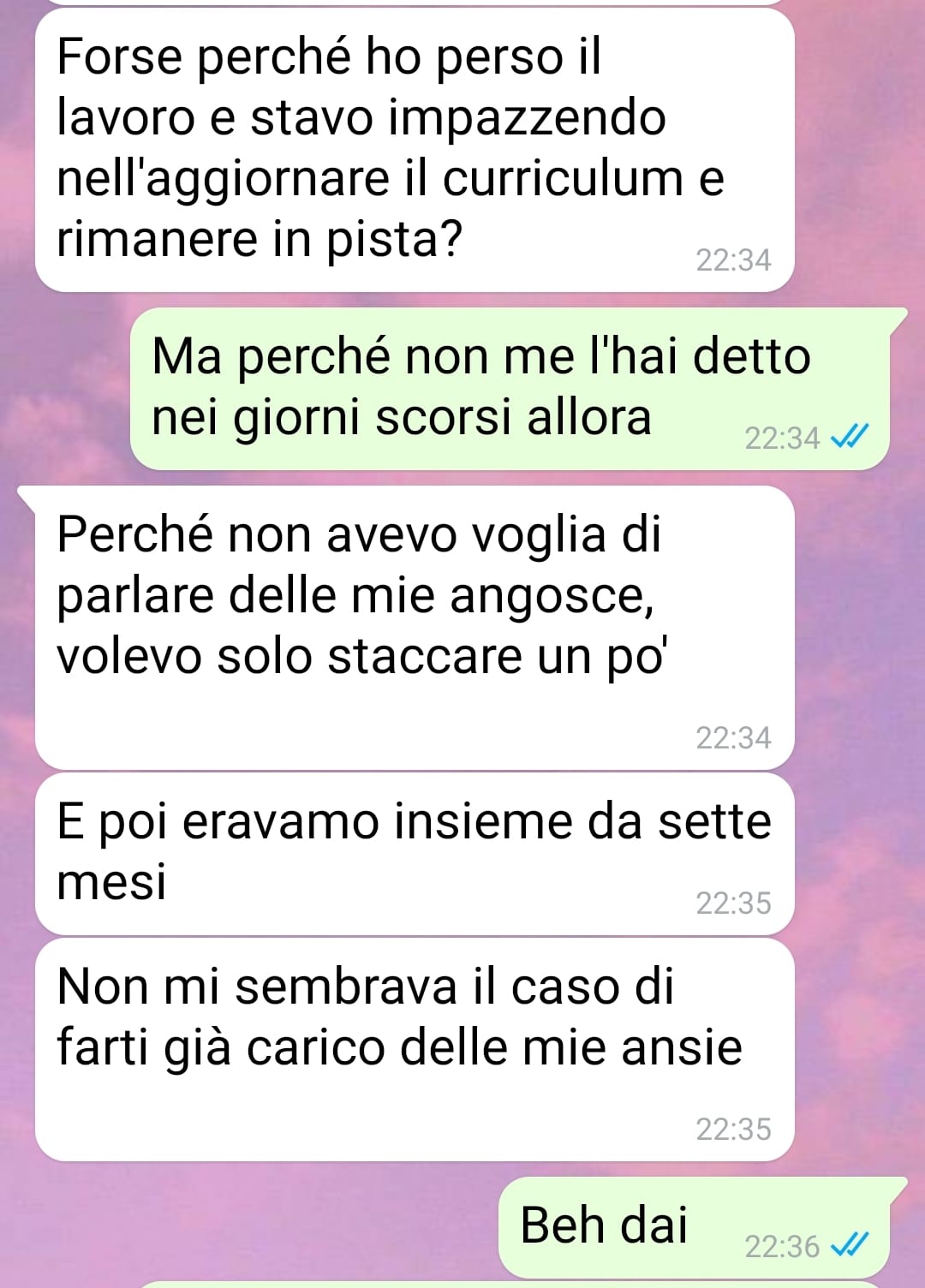Tap the 22:35 timestamp under 'mesi'
925x1288 pixels.
coord(733,903)
